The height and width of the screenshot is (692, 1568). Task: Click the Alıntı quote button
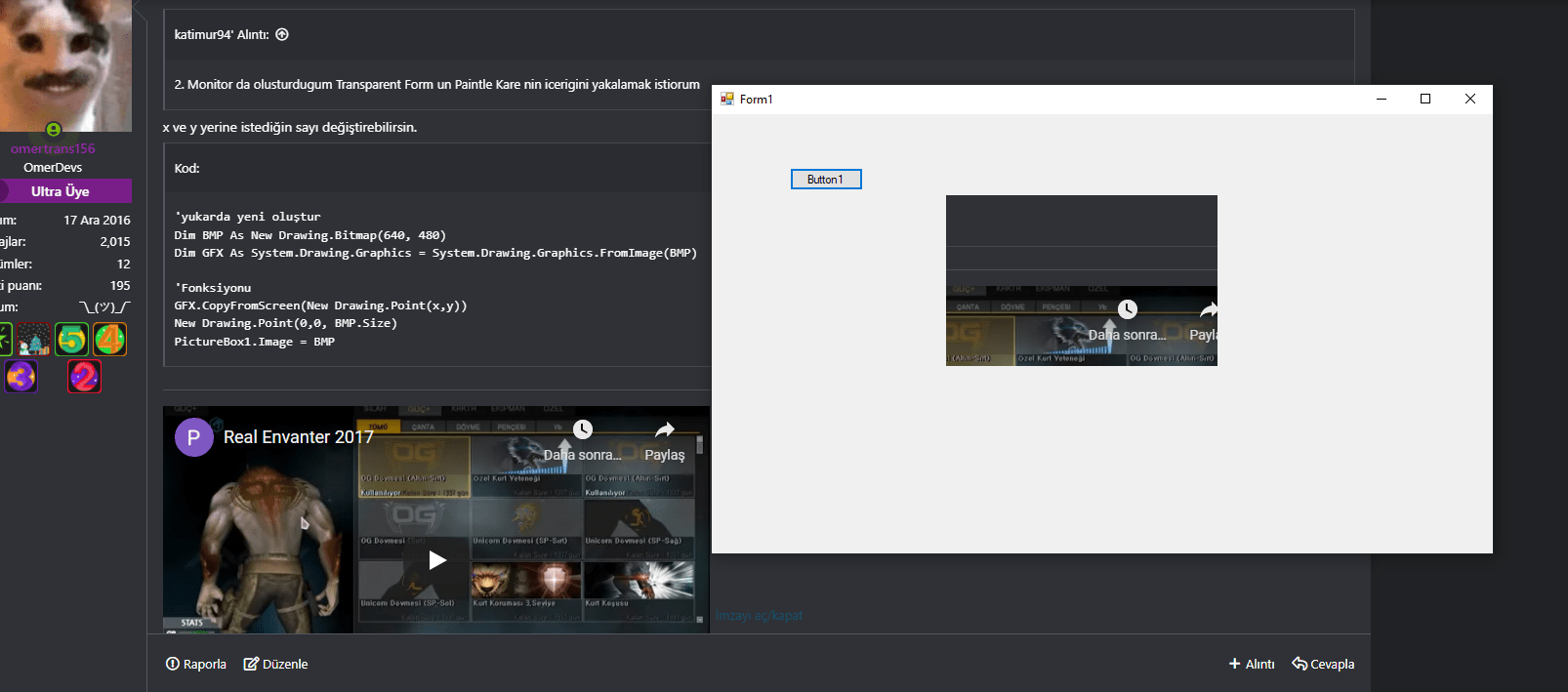pyautogui.click(x=1252, y=664)
